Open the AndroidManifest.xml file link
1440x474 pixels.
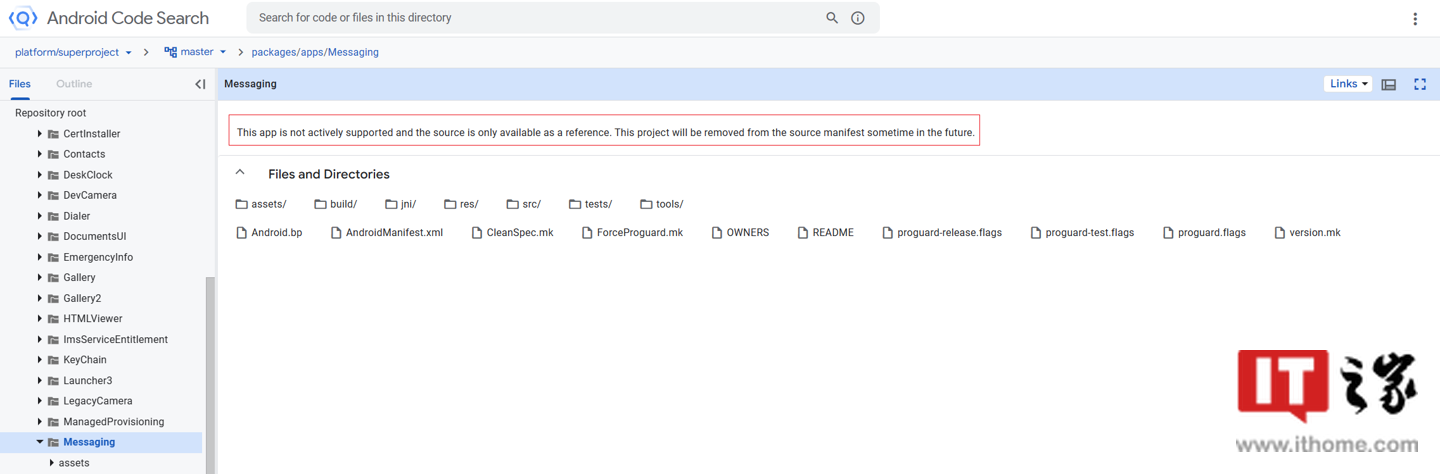394,232
